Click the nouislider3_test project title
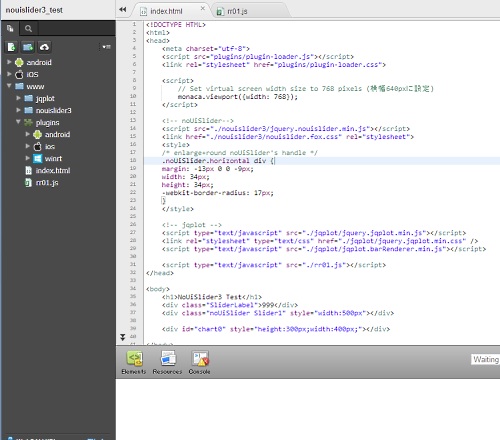500x440 pixels. [34, 10]
